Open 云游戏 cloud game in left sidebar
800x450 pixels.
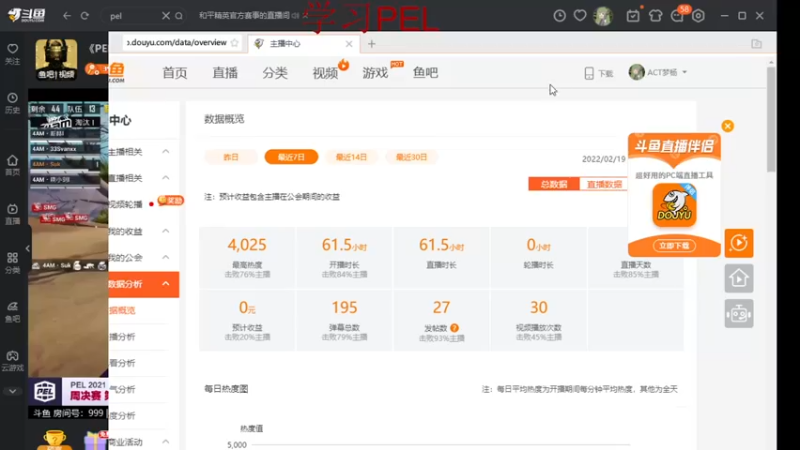click(12, 361)
